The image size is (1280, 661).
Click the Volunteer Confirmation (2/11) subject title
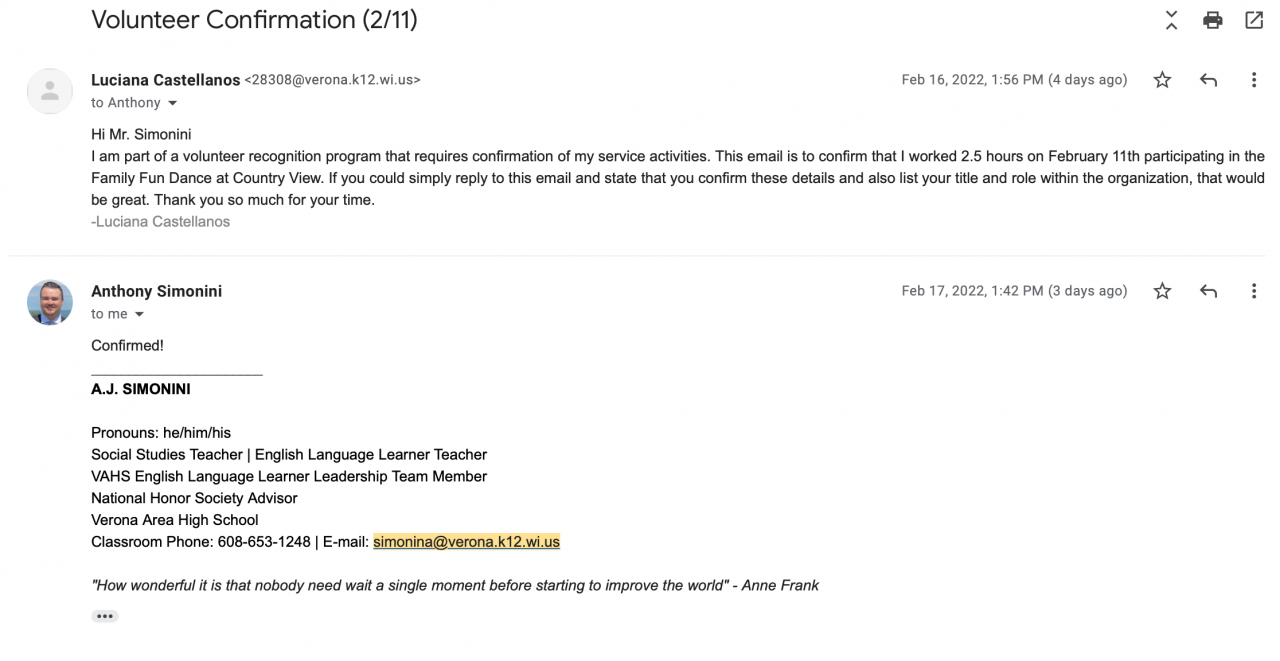tap(254, 19)
